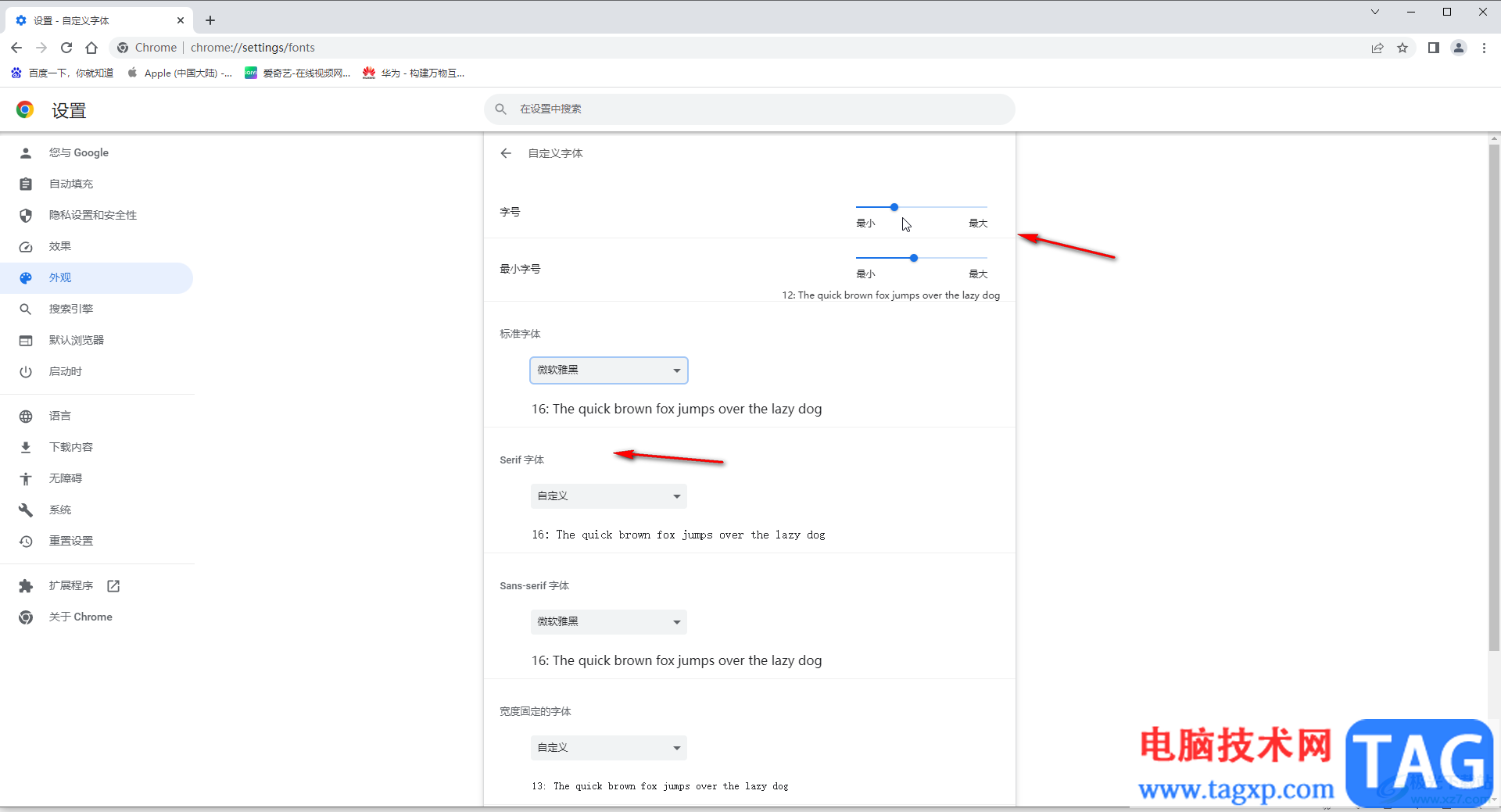1501x812 pixels.
Task: Open 启动时 startup section
Action: coord(97,371)
